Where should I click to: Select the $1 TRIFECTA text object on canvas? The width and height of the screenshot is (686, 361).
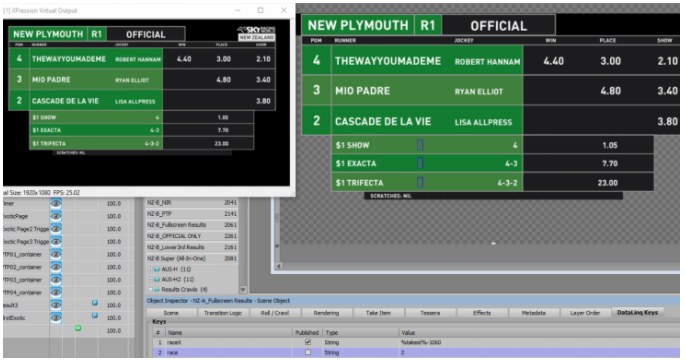tap(359, 183)
